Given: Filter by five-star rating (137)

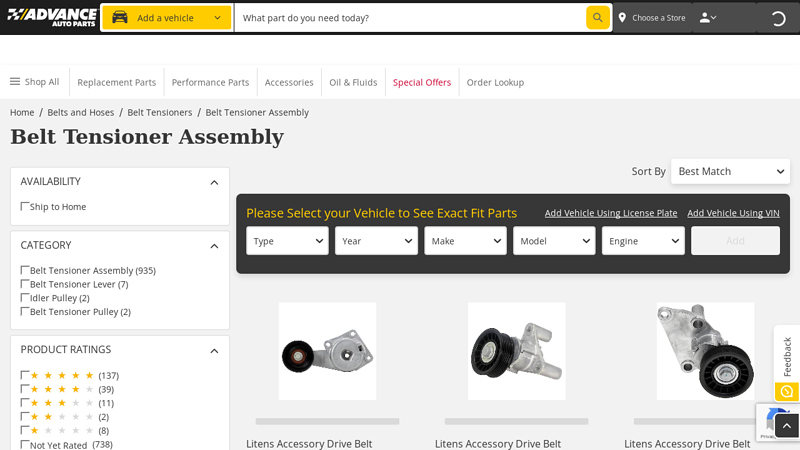Looking at the screenshot, I should [x=24, y=375].
